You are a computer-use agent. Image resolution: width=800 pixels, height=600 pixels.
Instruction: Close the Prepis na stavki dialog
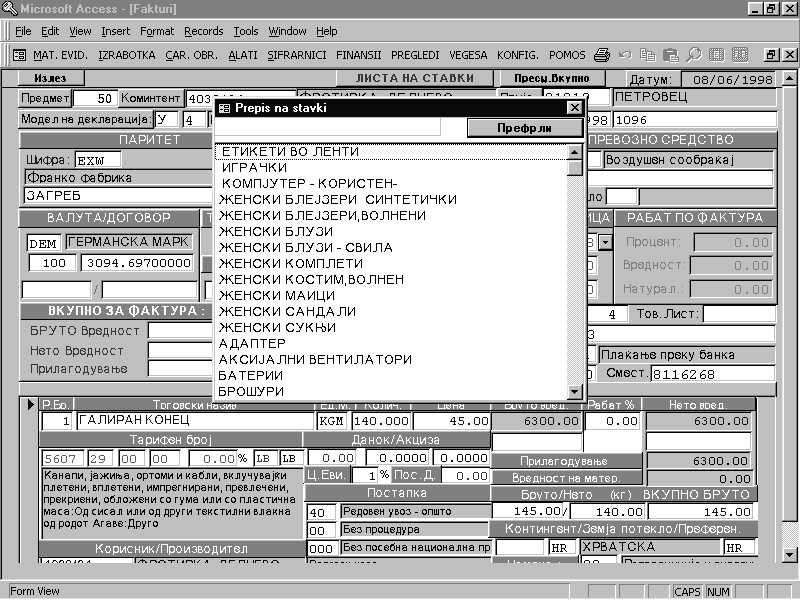(x=574, y=107)
